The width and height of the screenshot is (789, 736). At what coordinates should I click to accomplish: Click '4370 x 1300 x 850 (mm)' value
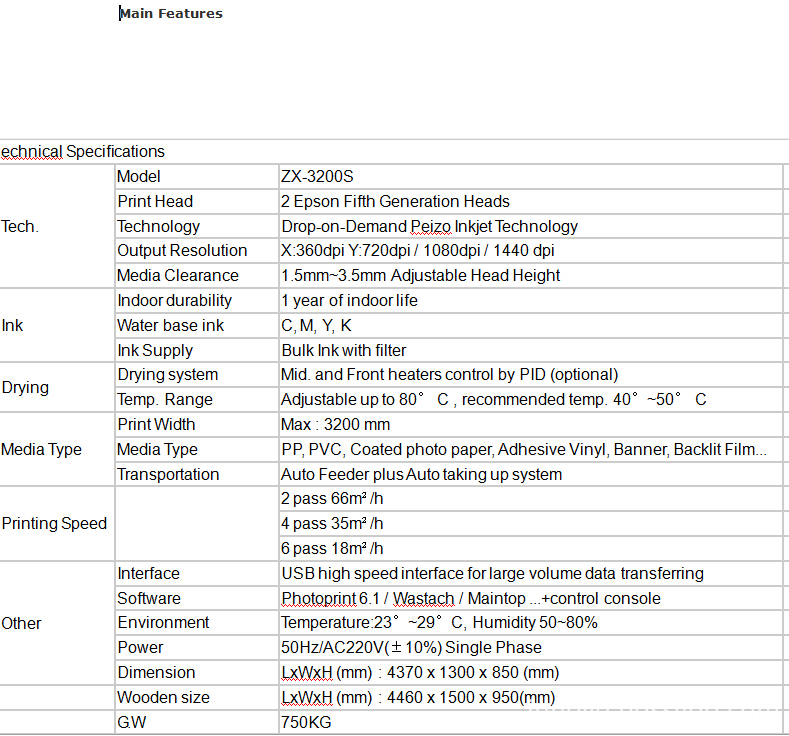coord(473,673)
